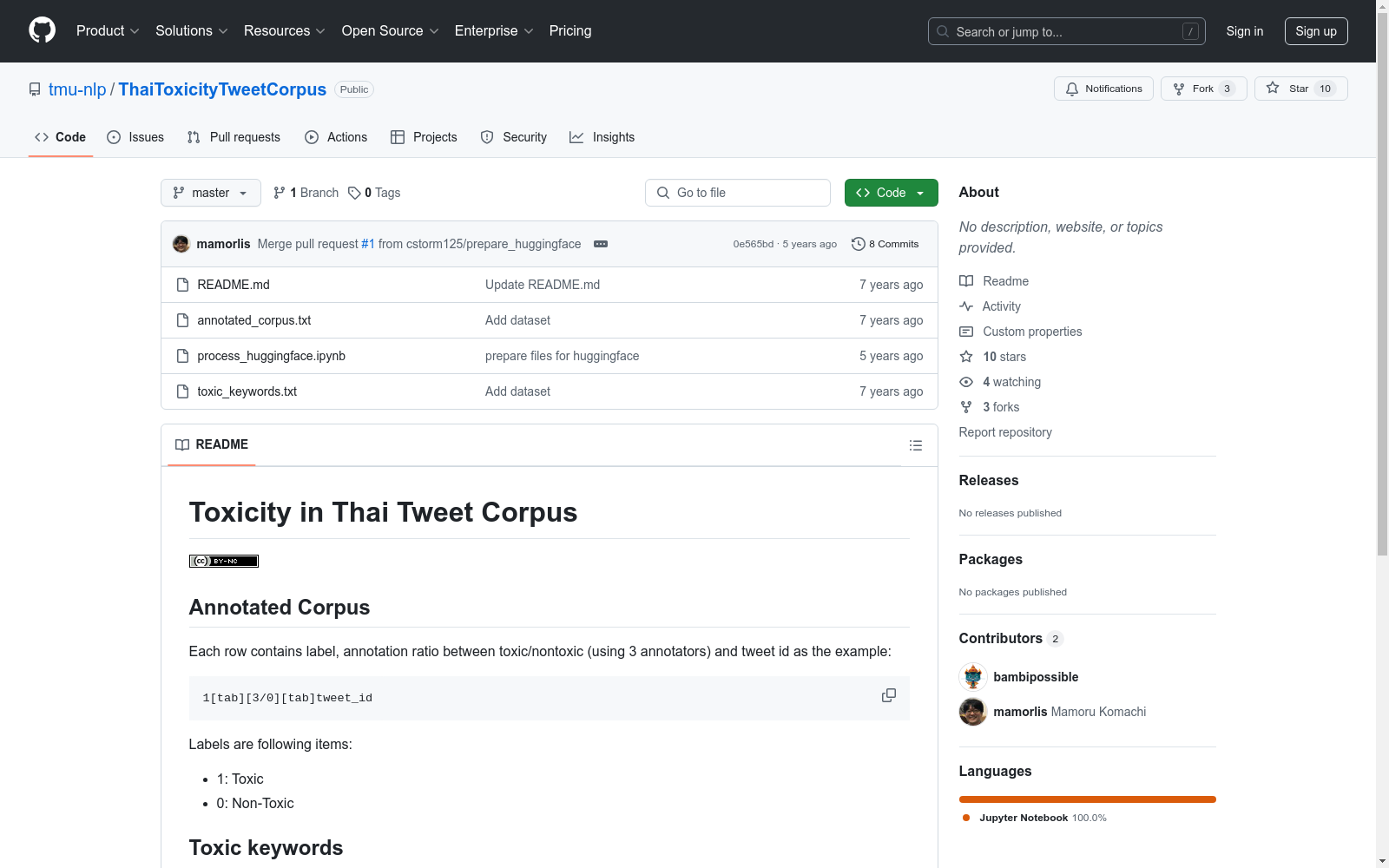This screenshot has height=868, width=1389.
Task: Open the green Code dropdown button
Action: [x=892, y=193]
